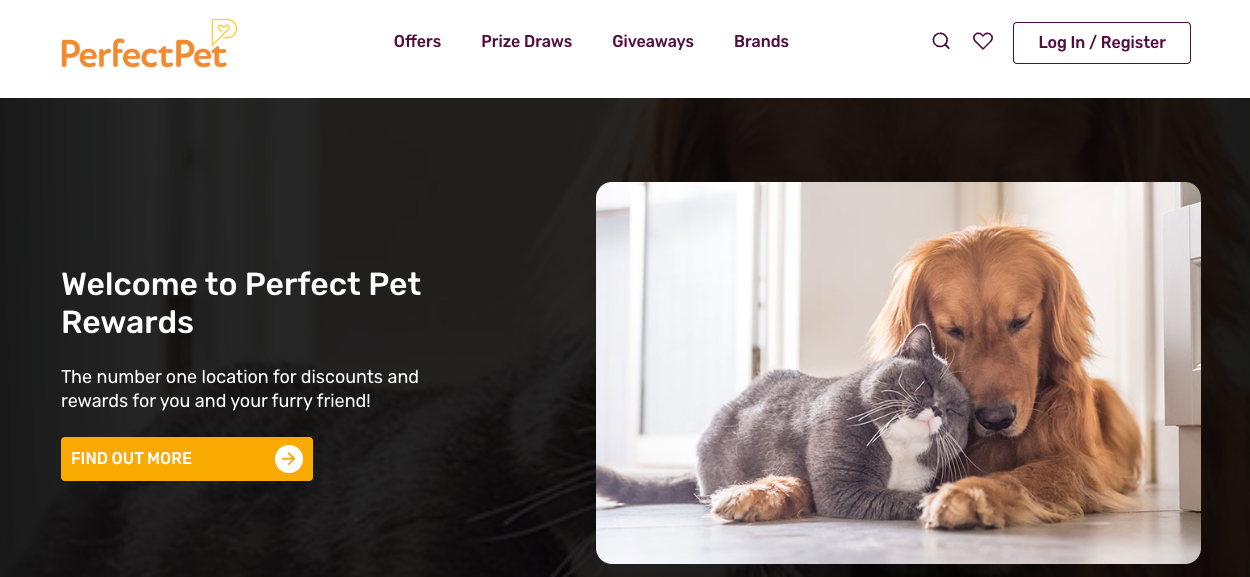Open the Offers menu item
Screen dimensions: 1250x577
click(417, 42)
